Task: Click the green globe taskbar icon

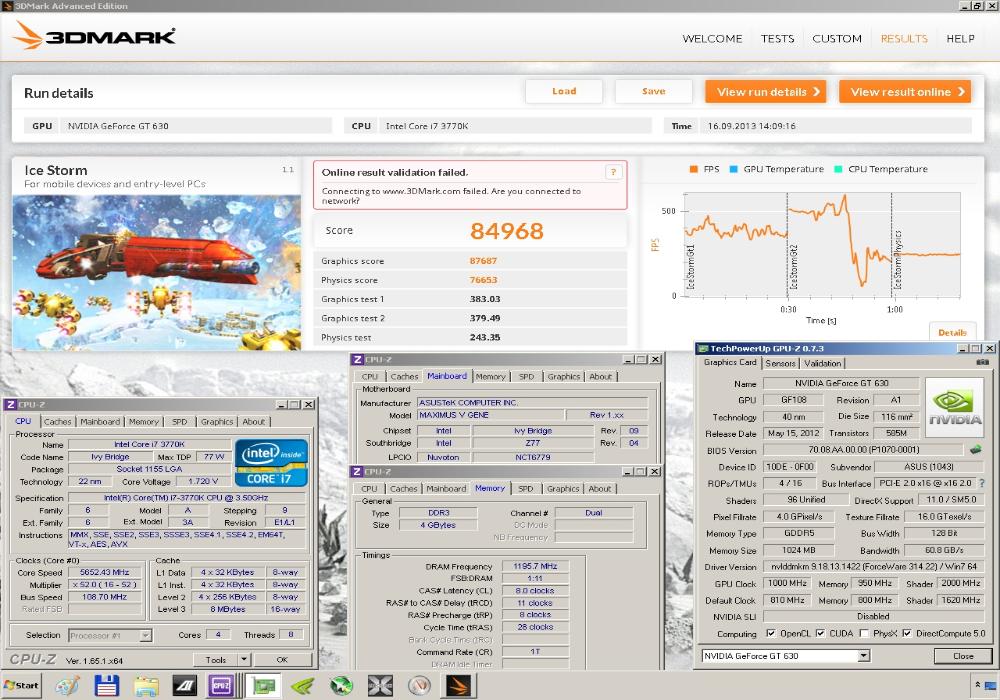Action: point(341,686)
